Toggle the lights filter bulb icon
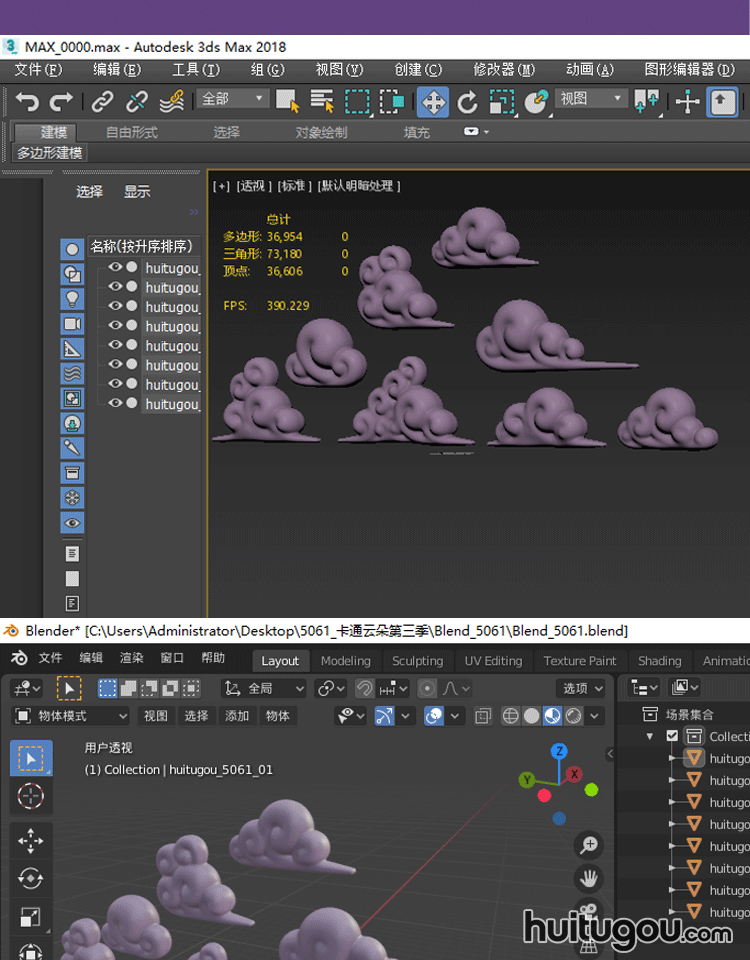This screenshot has width=750, height=960. (x=72, y=298)
